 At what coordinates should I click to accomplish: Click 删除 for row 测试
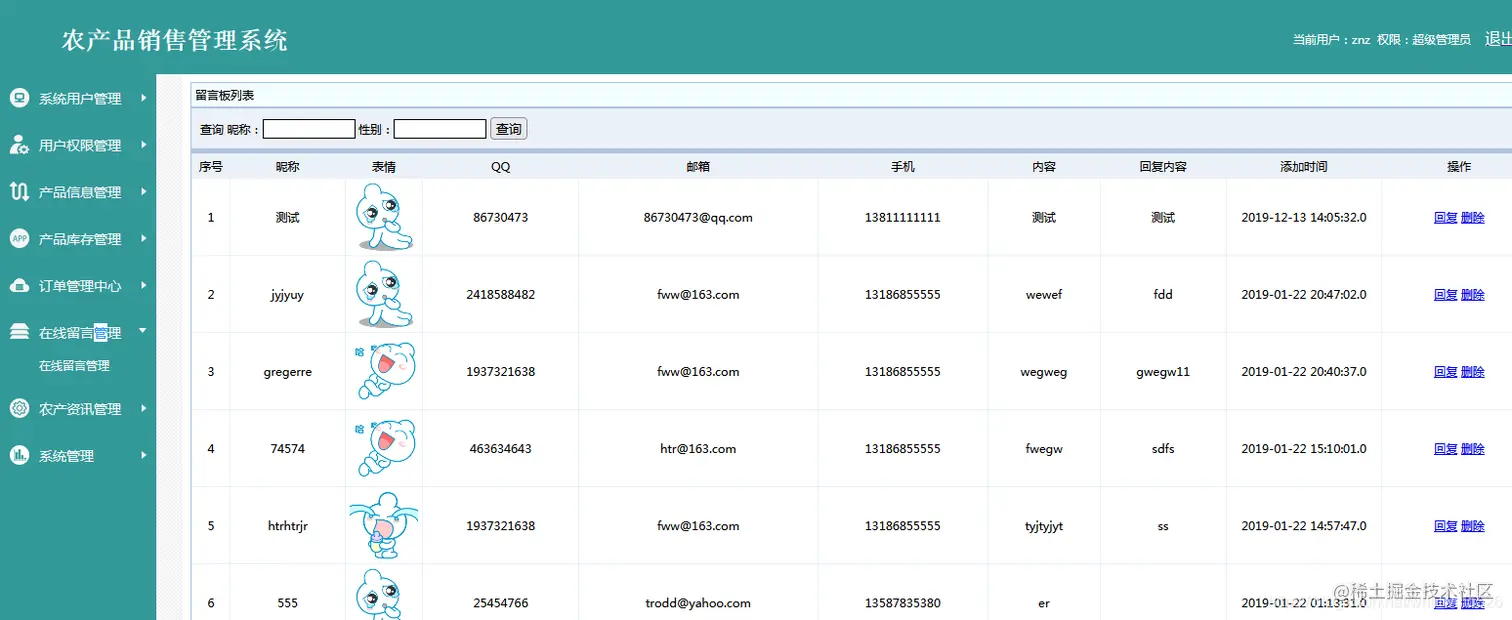[x=1473, y=218]
